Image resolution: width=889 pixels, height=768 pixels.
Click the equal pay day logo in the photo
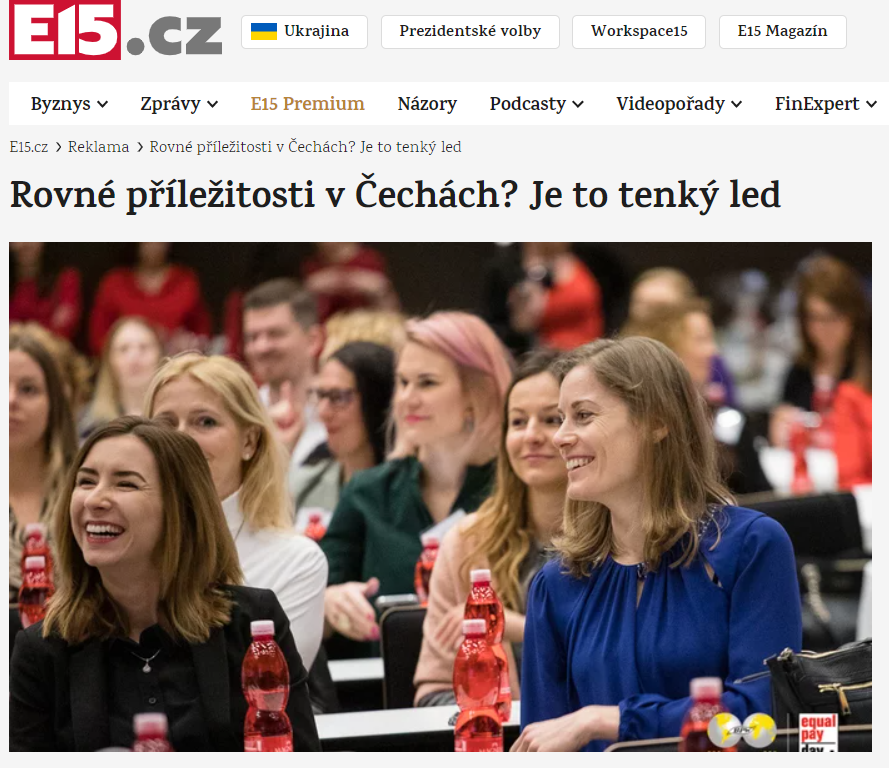pyautogui.click(x=818, y=732)
